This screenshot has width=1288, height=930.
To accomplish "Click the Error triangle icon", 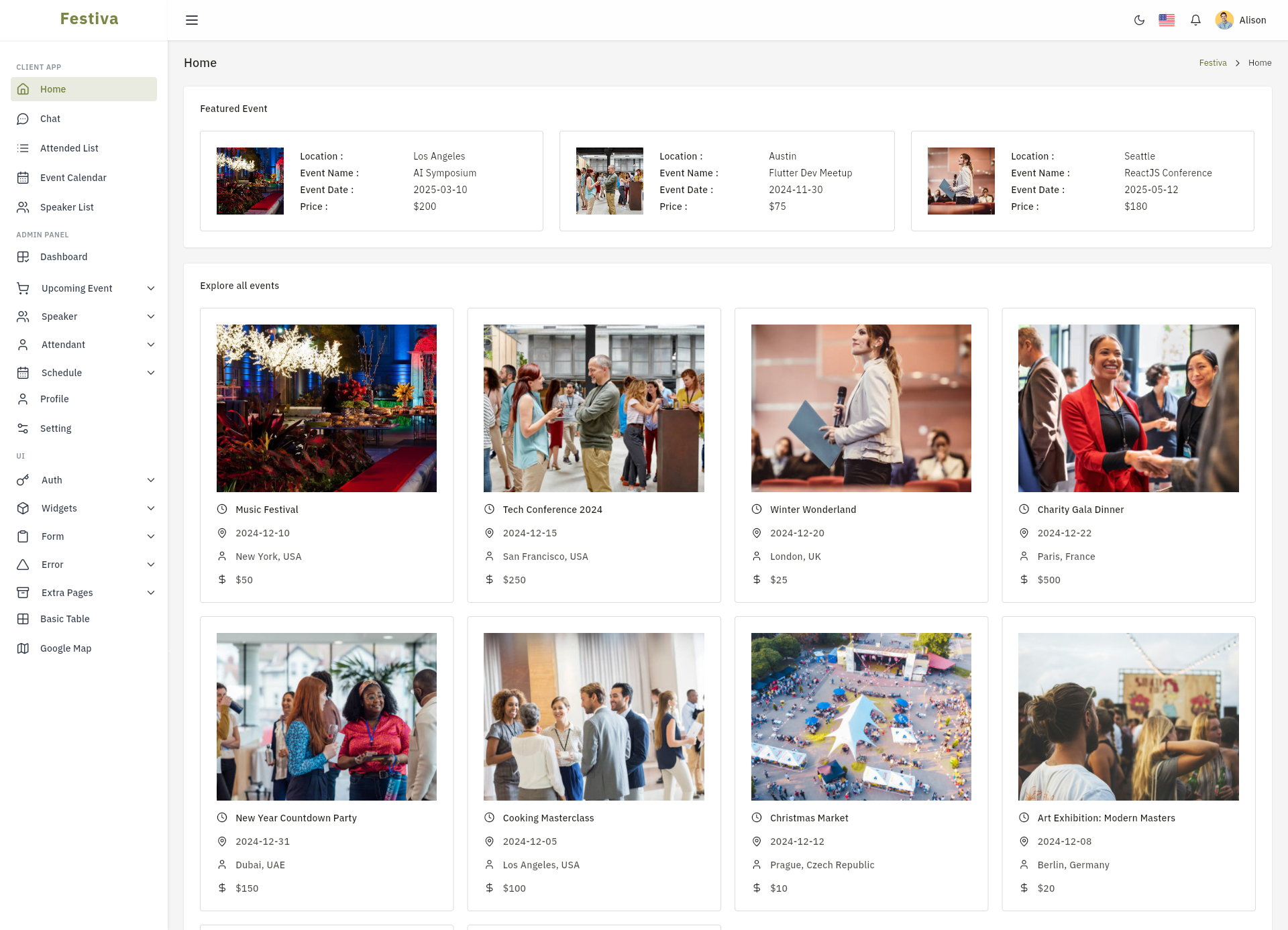I will 23,565.
